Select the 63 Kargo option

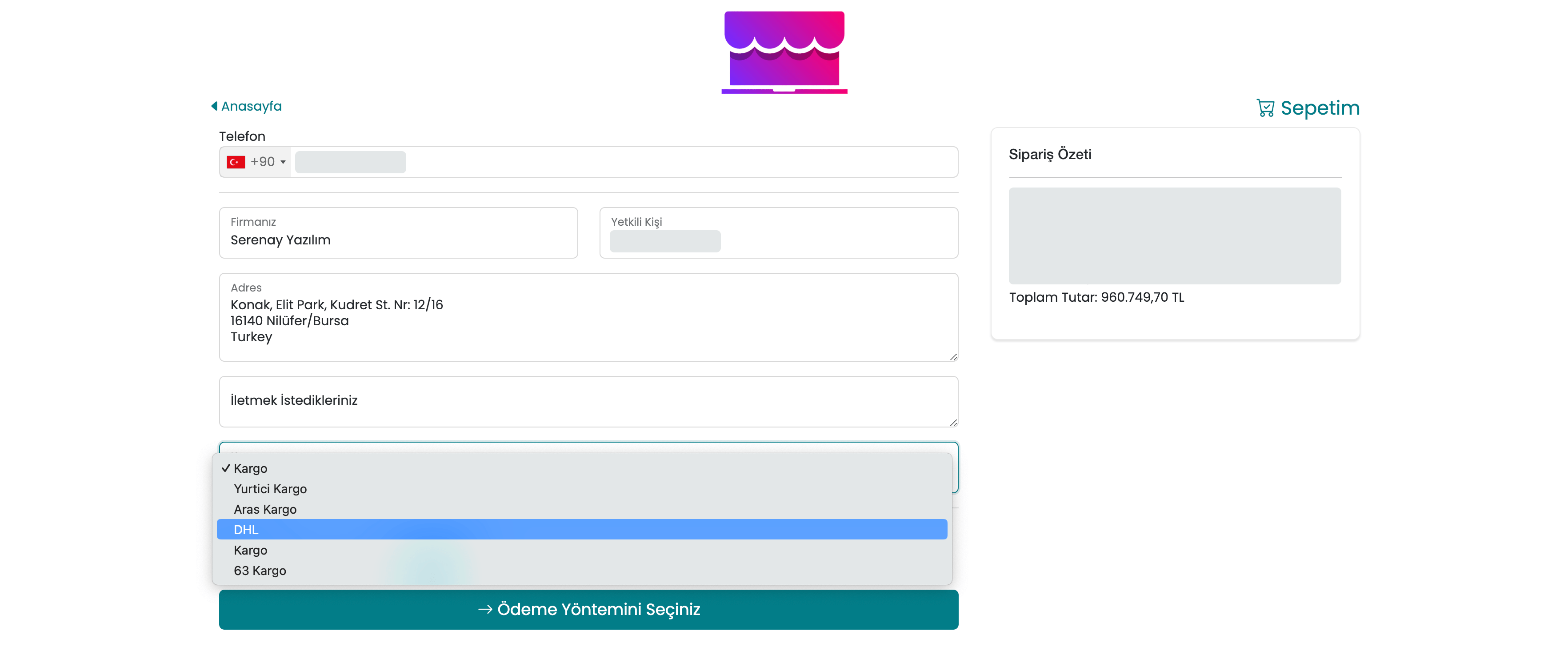point(259,570)
